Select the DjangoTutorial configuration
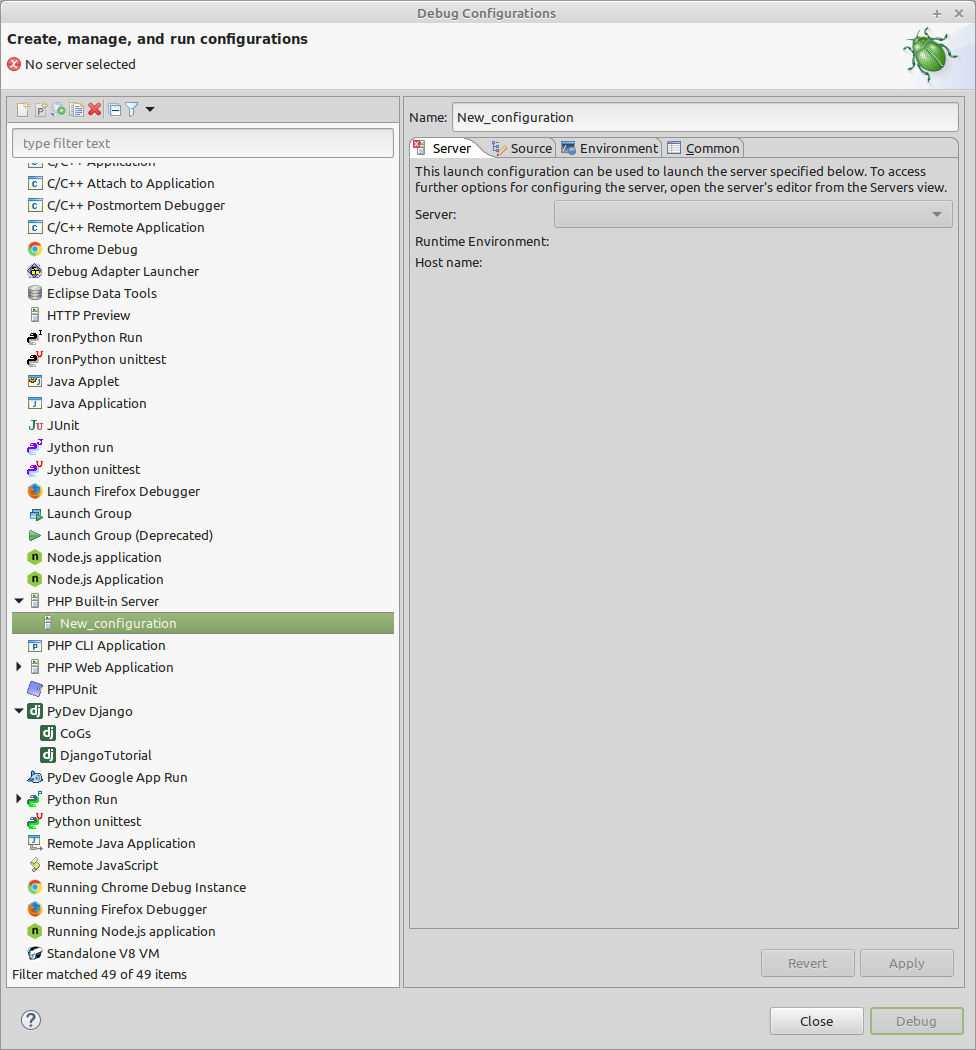The width and height of the screenshot is (976, 1050). point(106,755)
